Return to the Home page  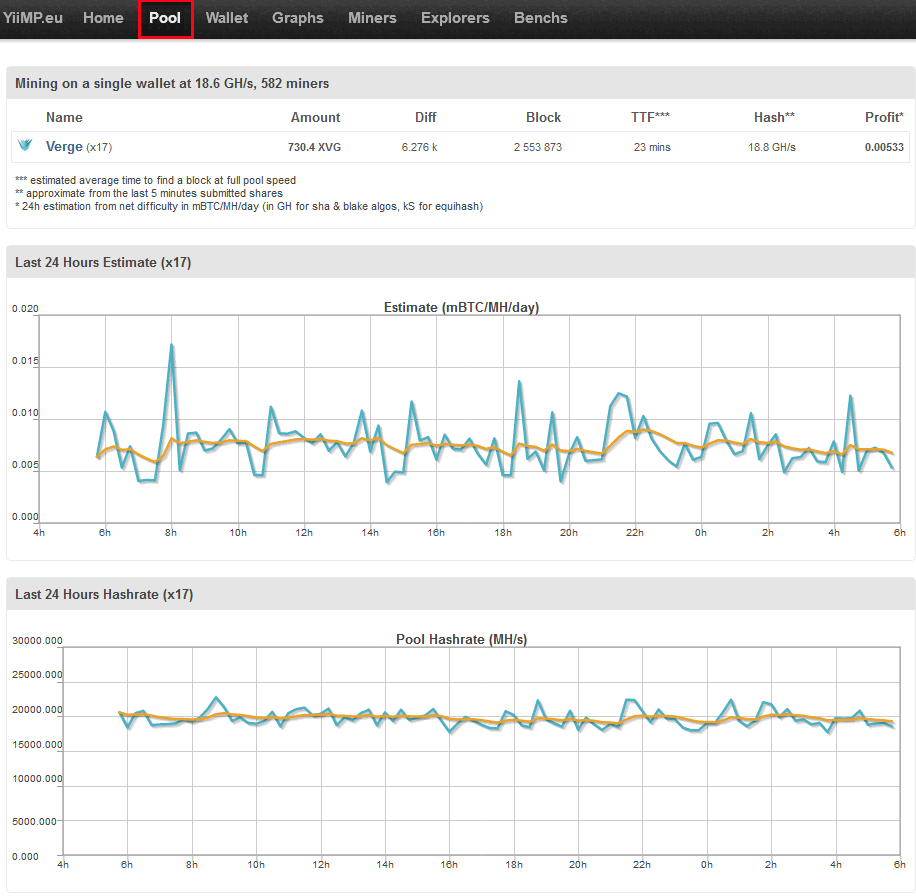pos(103,18)
